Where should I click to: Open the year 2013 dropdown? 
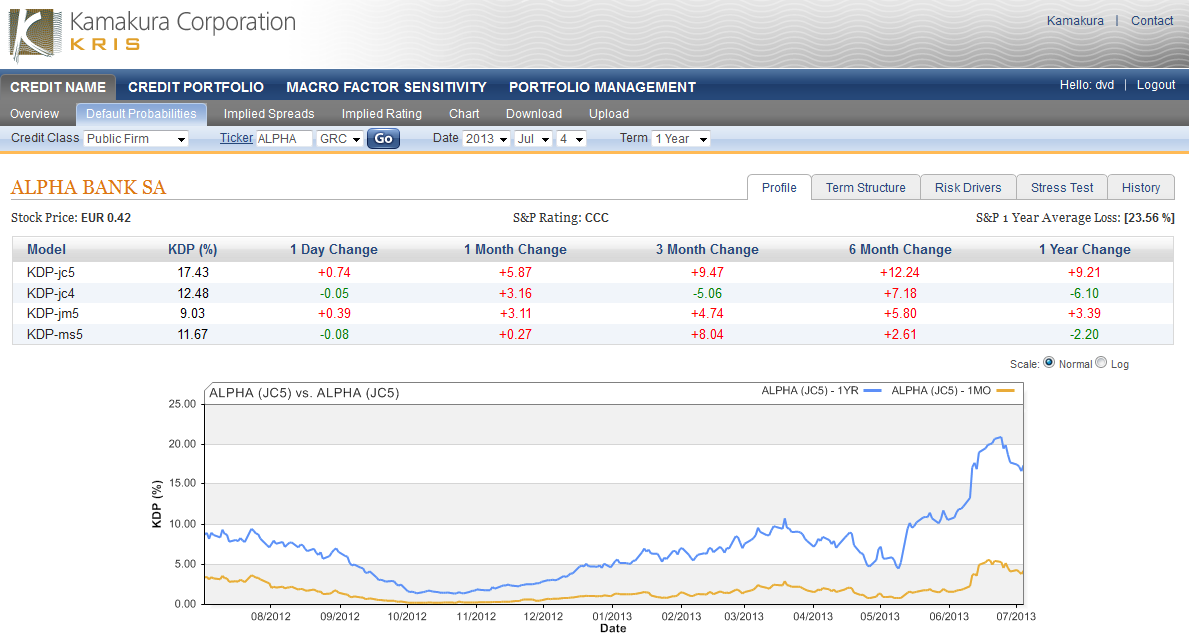(x=486, y=139)
